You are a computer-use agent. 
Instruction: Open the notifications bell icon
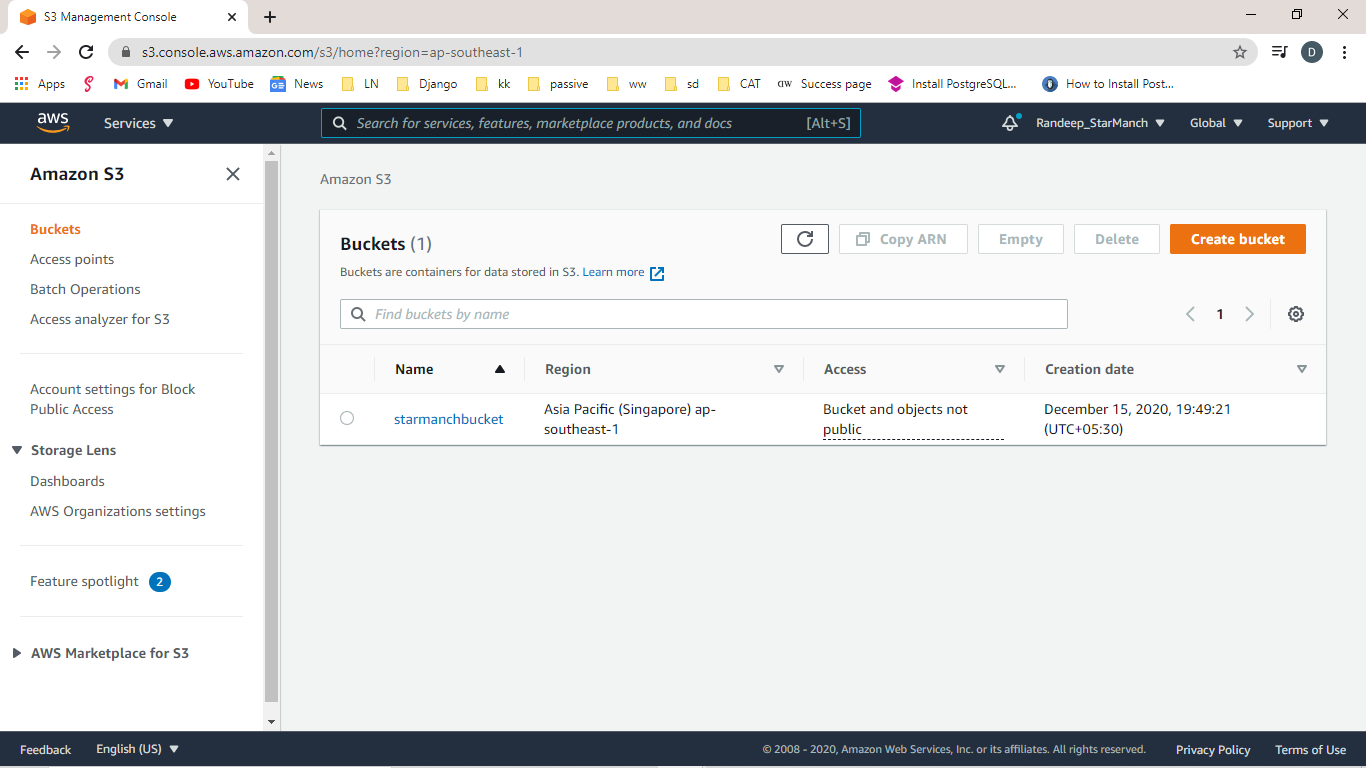pos(1010,123)
